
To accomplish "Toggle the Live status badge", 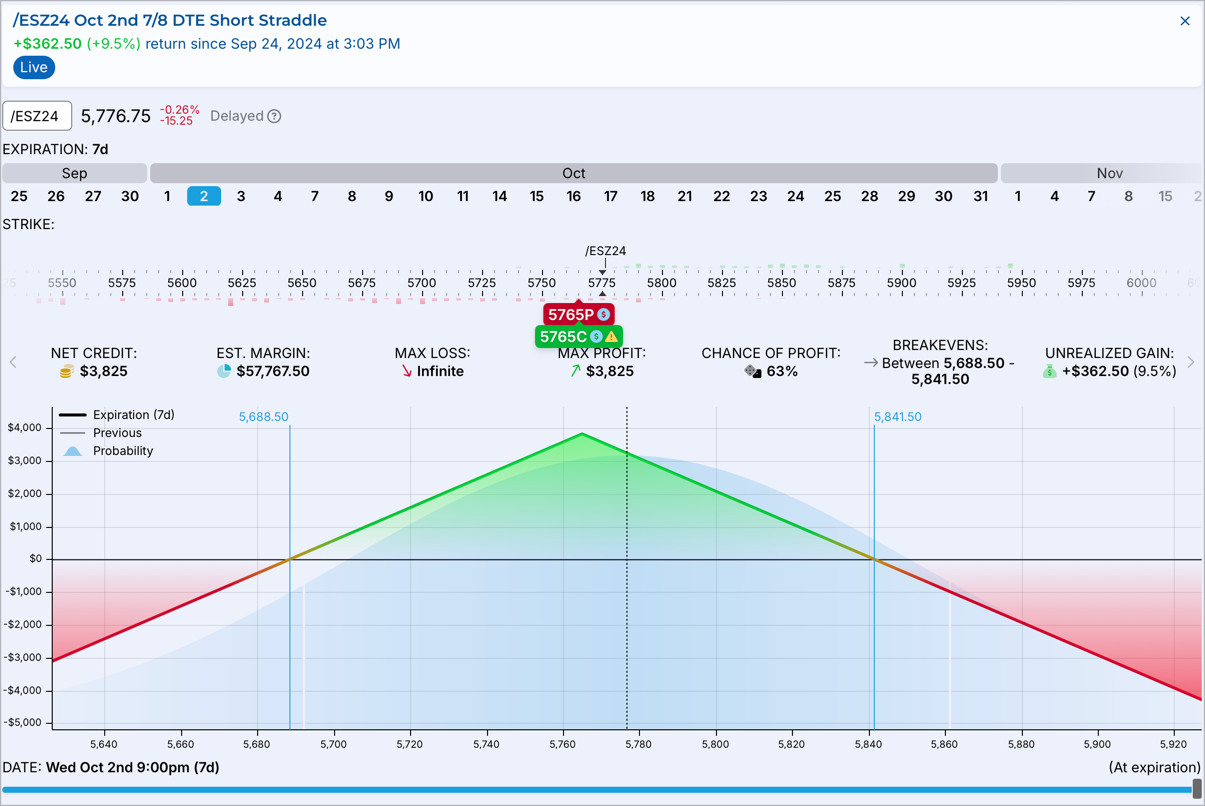I will [34, 67].
